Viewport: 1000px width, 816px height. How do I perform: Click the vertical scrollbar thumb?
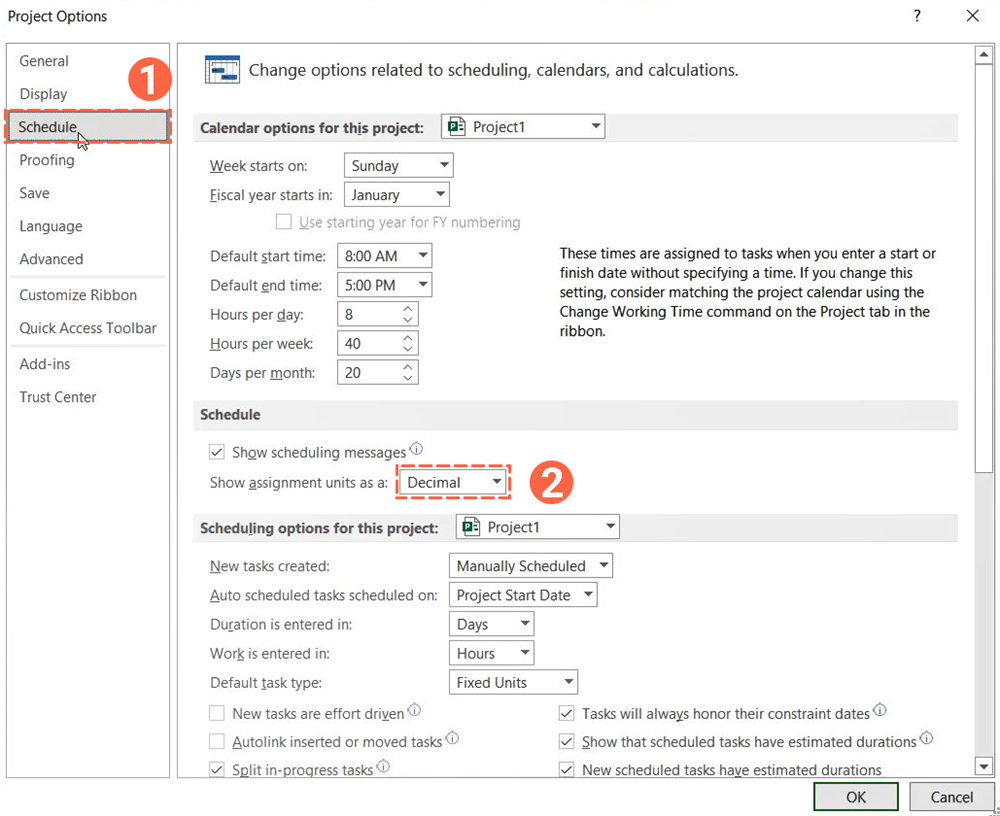click(983, 268)
